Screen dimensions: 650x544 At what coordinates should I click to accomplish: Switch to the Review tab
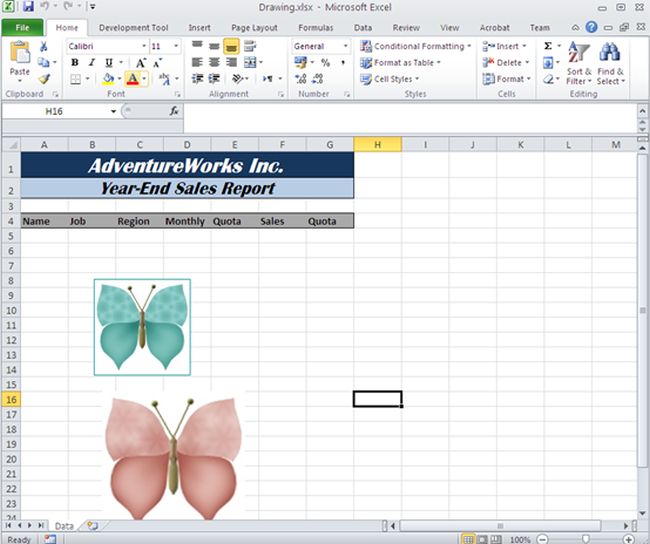point(406,28)
